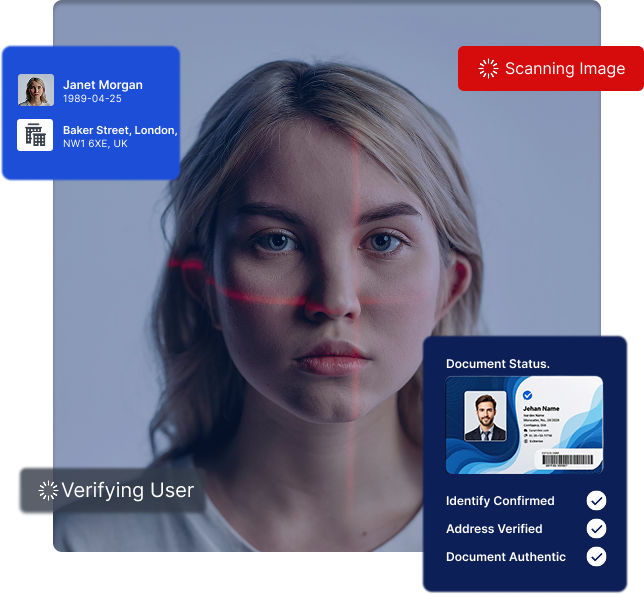Click the barcode on the ID card

[x=567, y=459]
